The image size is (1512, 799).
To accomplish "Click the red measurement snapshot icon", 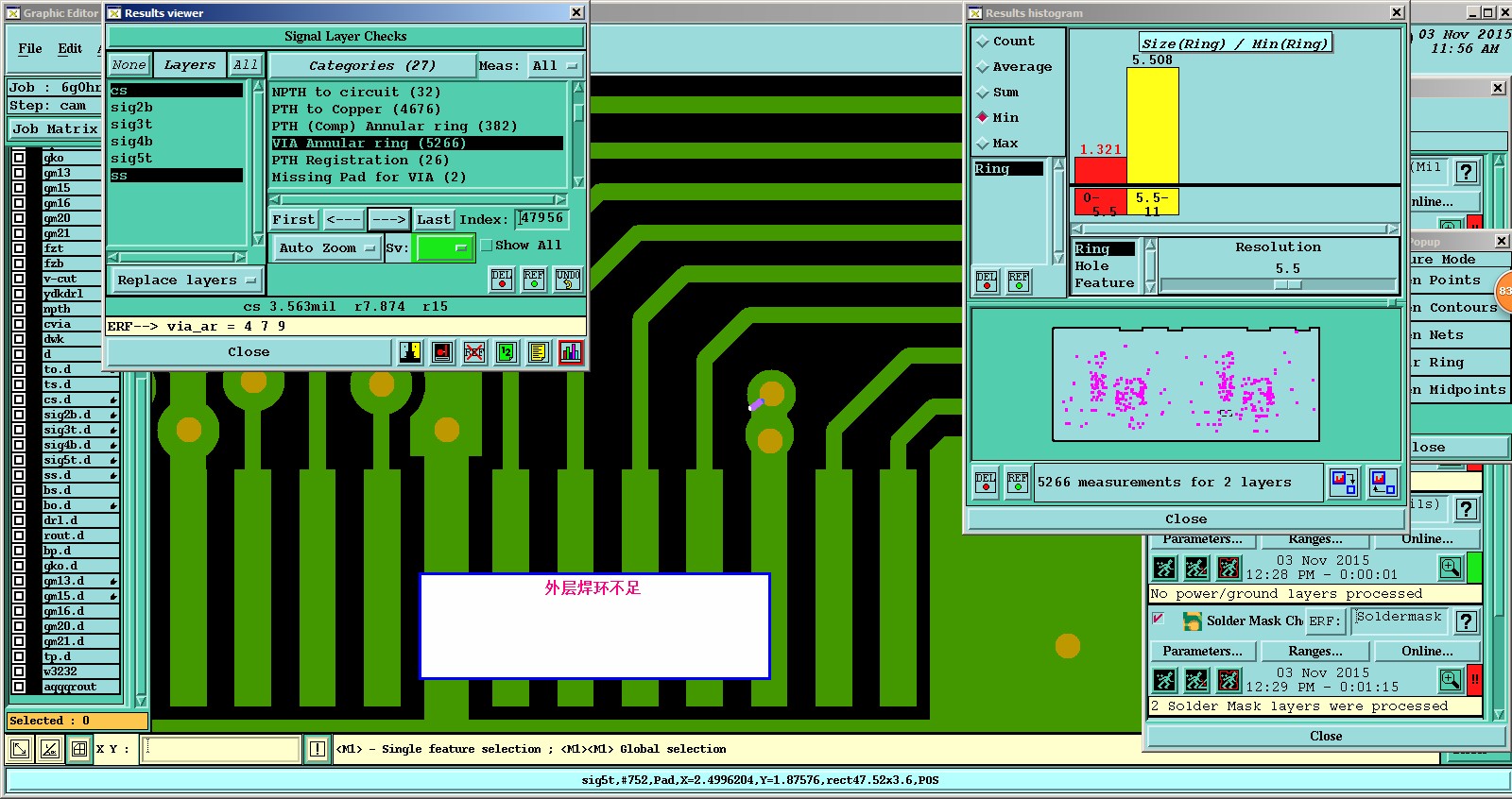I will click(x=442, y=352).
